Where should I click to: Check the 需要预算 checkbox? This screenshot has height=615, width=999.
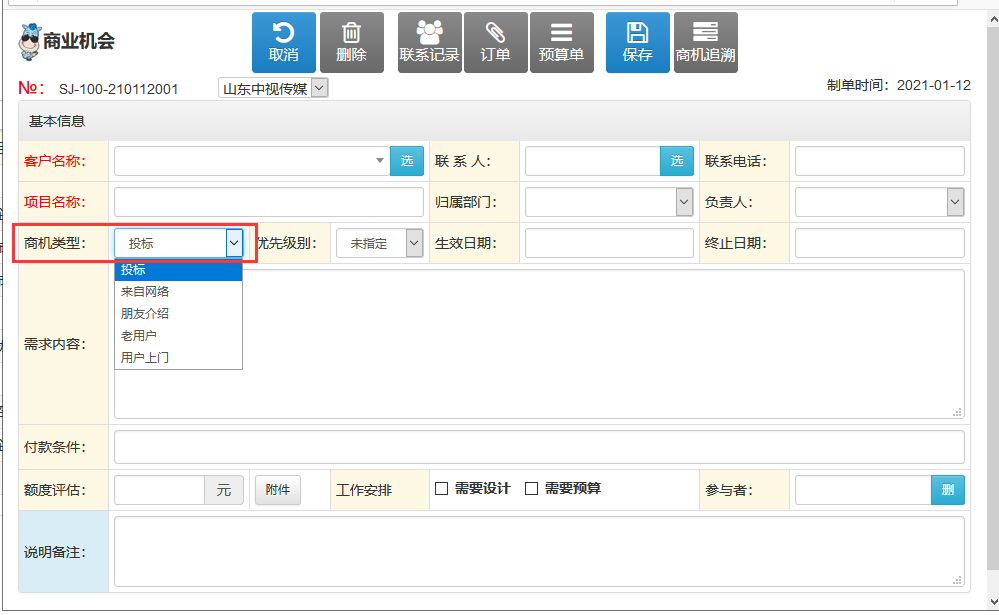click(x=531, y=489)
